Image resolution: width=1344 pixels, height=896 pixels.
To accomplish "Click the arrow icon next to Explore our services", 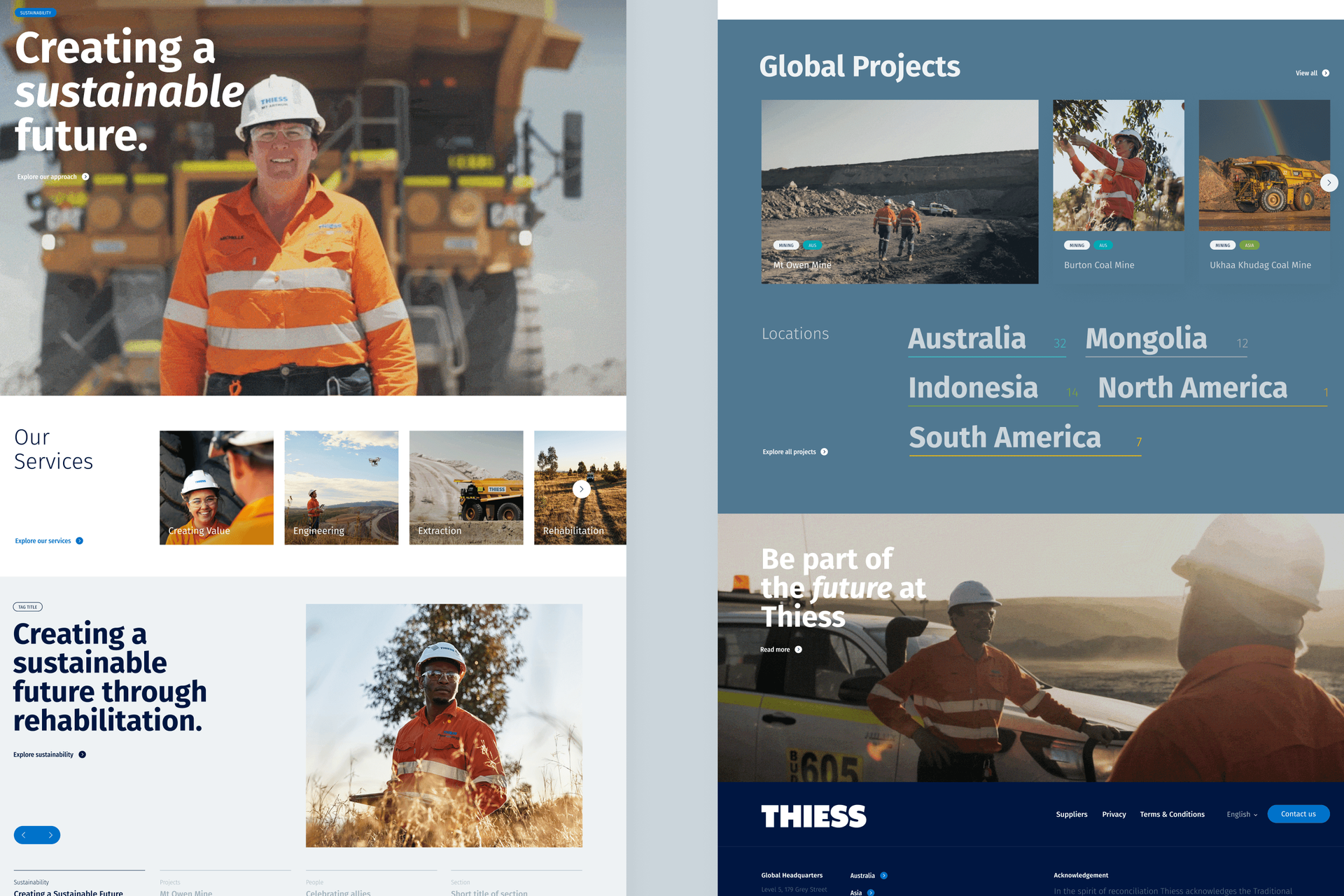I will (x=79, y=541).
